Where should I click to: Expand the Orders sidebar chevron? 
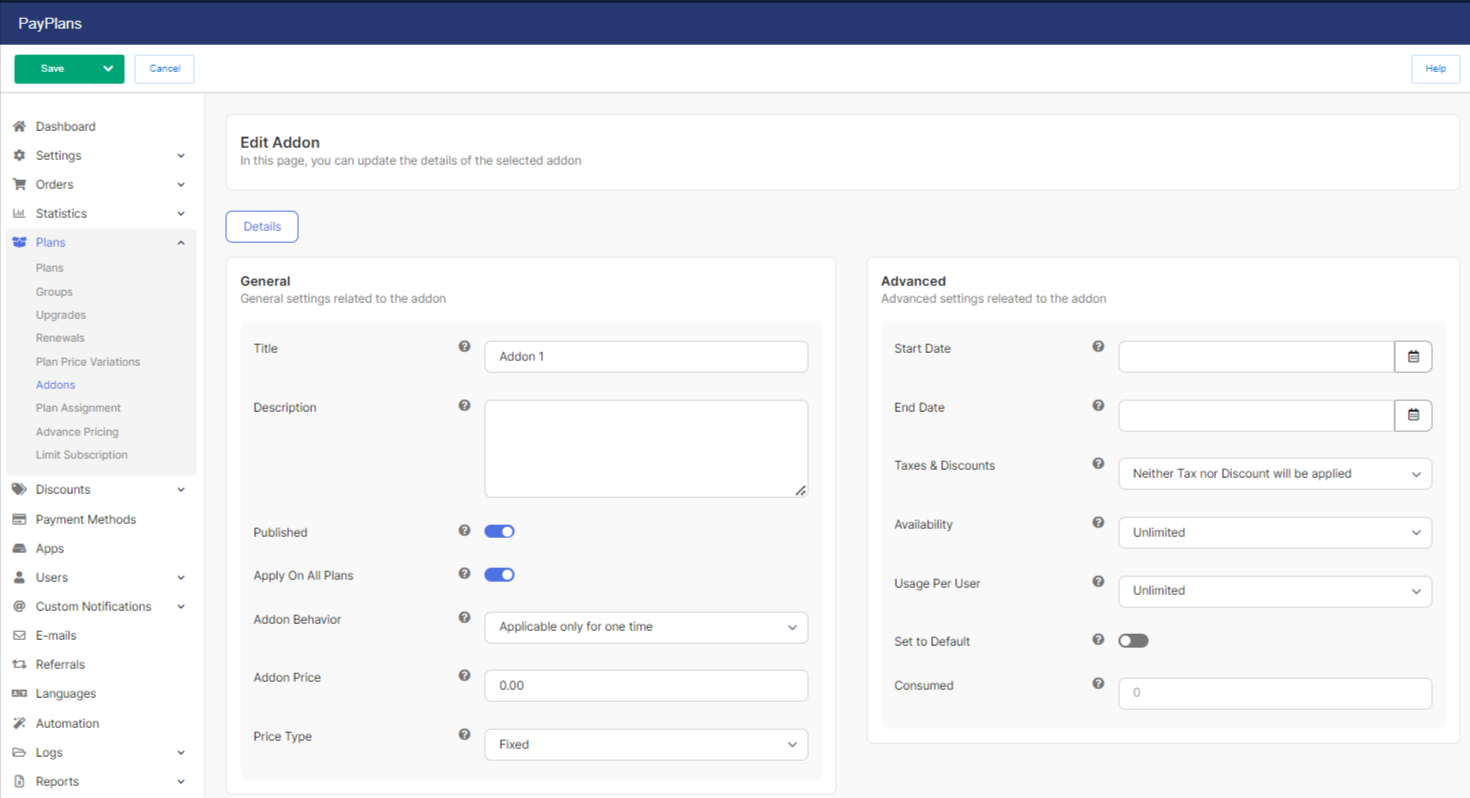click(181, 185)
